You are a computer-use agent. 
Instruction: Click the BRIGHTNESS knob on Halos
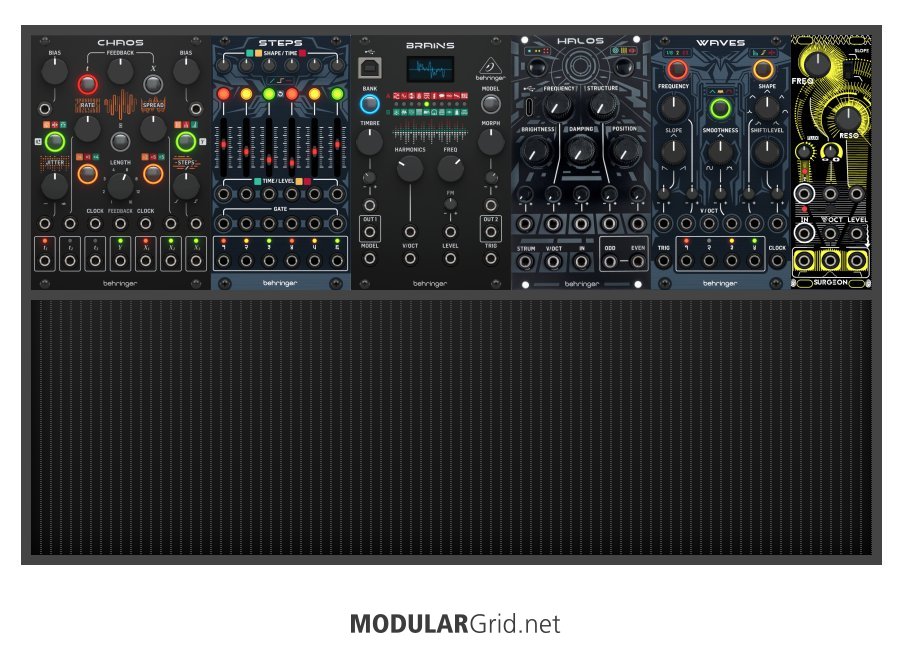pyautogui.click(x=536, y=151)
